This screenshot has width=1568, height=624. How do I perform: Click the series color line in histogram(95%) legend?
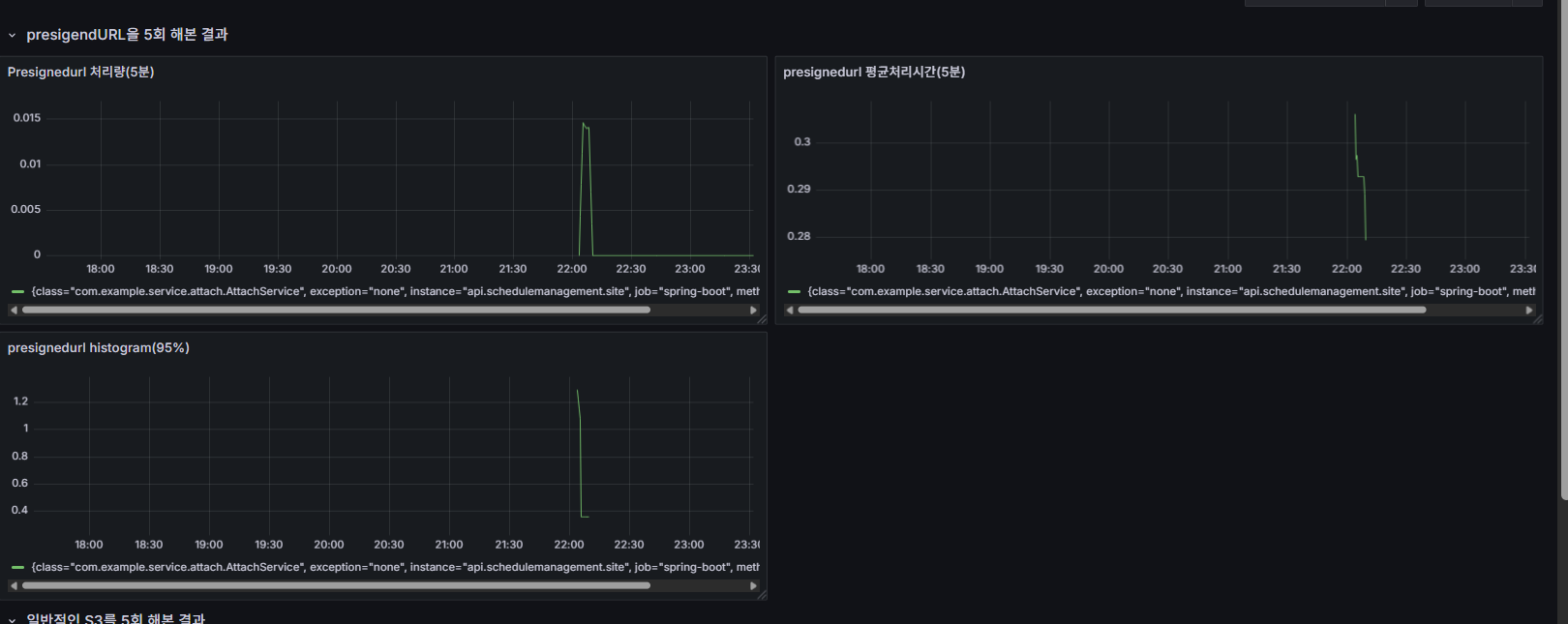(18, 567)
